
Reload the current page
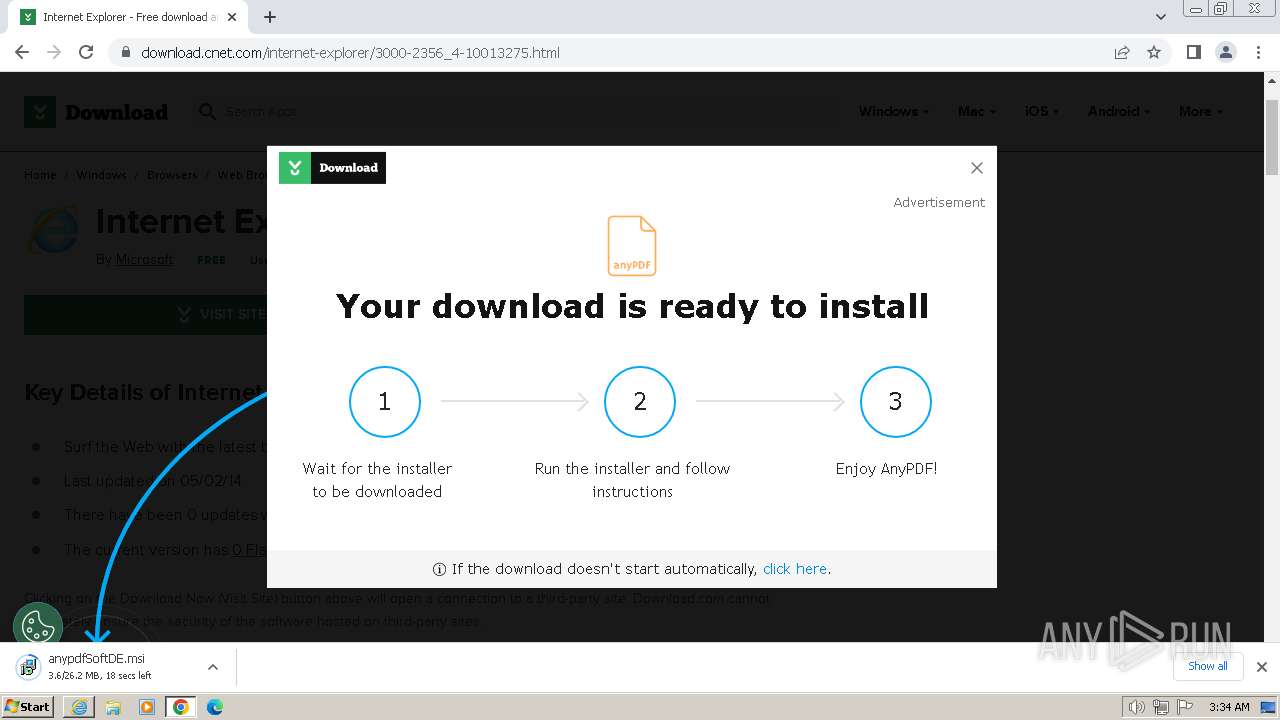86,52
